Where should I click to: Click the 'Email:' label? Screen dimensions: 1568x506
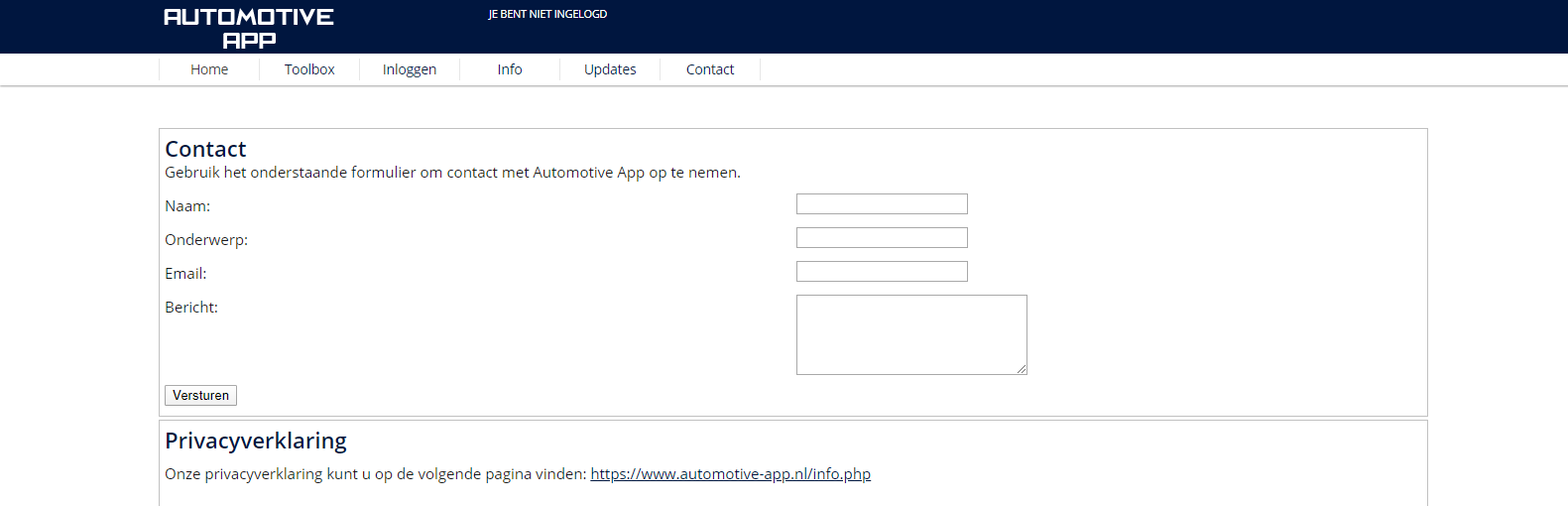click(185, 274)
